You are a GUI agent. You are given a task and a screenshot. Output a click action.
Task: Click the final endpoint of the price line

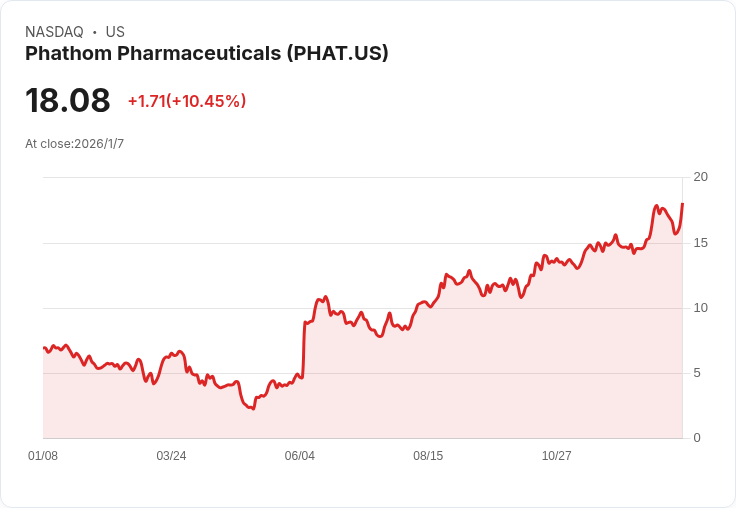[682, 204]
